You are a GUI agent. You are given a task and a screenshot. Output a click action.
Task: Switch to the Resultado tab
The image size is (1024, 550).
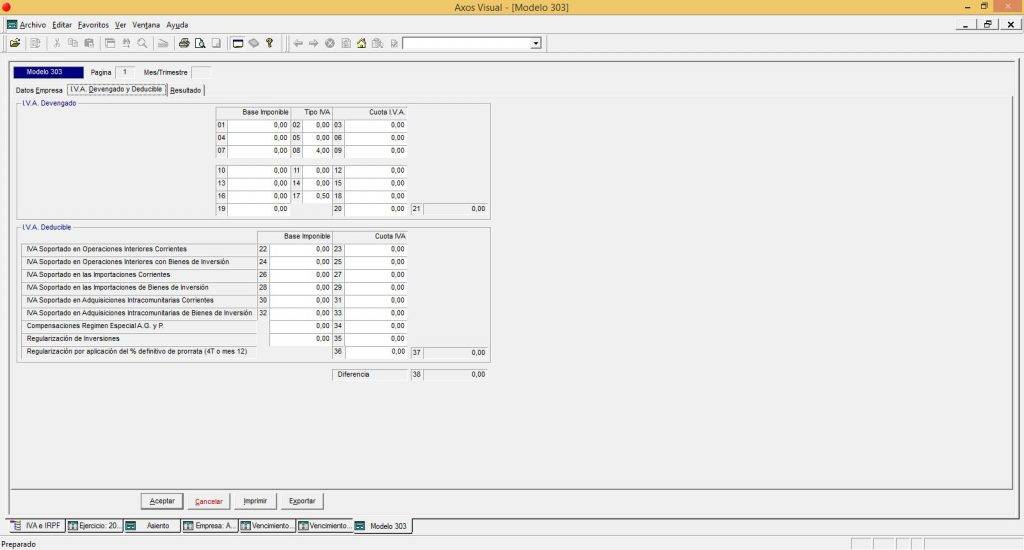click(185, 90)
